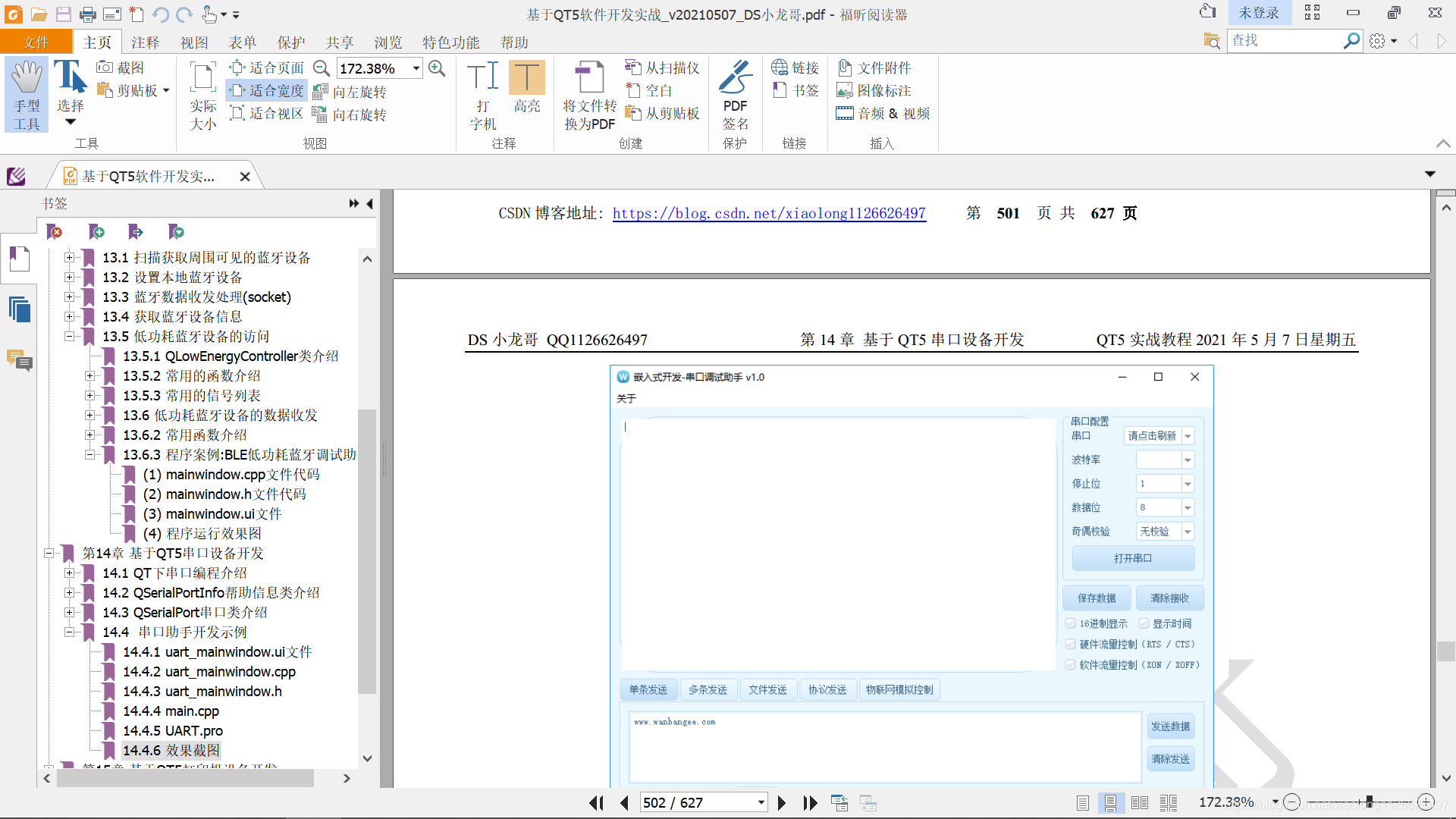Open the CSDN blog hyperlink
1456x819 pixels.
[x=768, y=214]
